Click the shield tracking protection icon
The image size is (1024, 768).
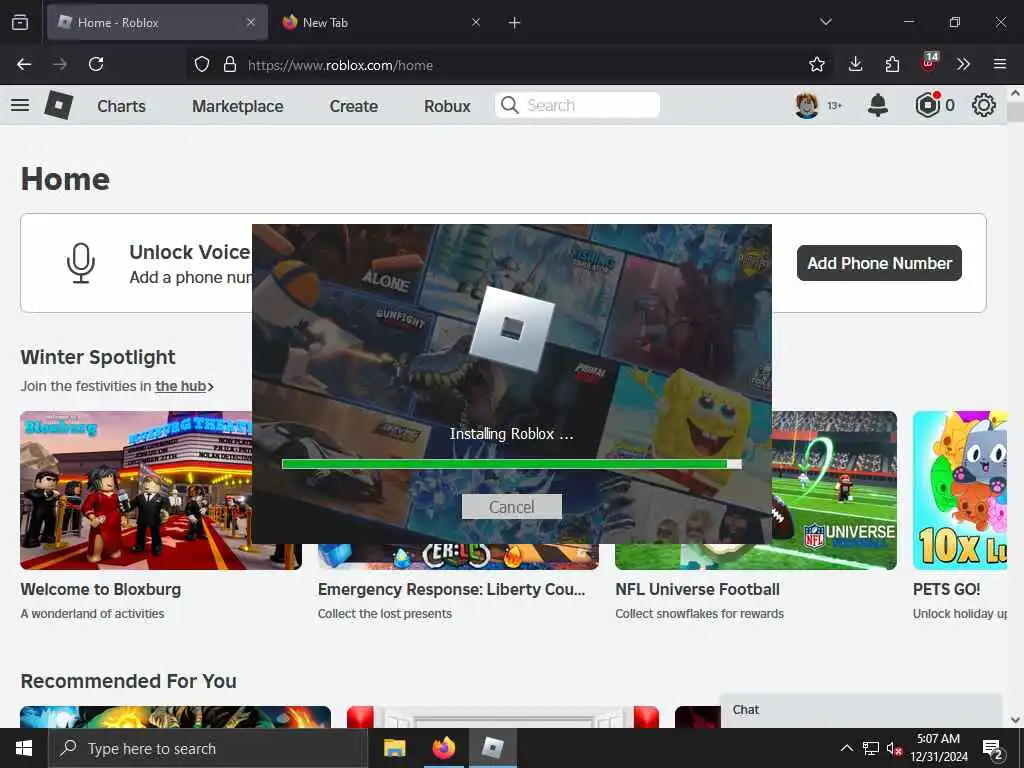pyautogui.click(x=202, y=64)
